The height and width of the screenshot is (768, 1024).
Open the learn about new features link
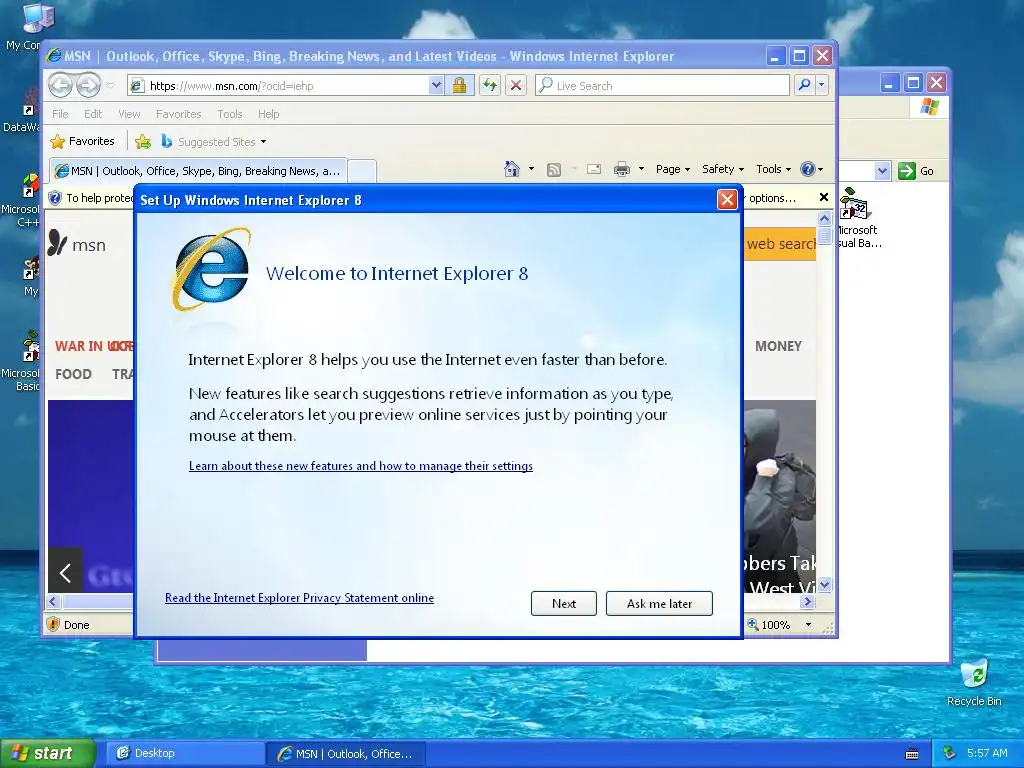click(x=360, y=466)
